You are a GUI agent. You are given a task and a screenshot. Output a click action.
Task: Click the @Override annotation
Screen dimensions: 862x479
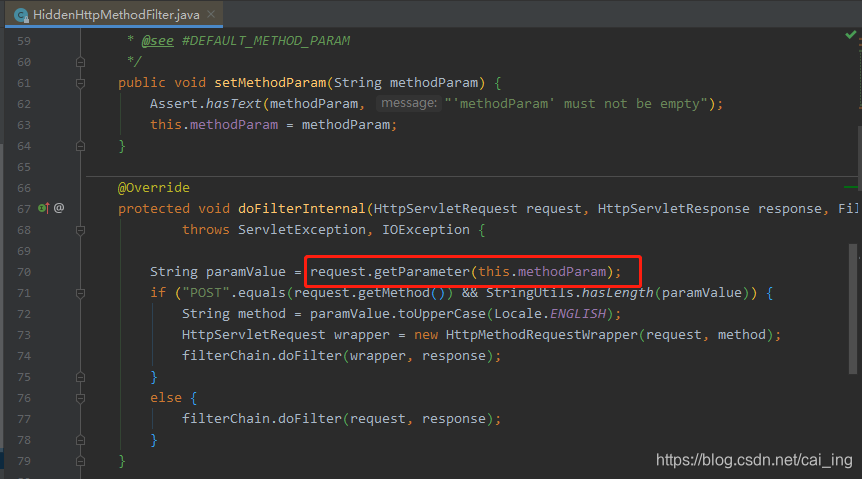click(153, 188)
